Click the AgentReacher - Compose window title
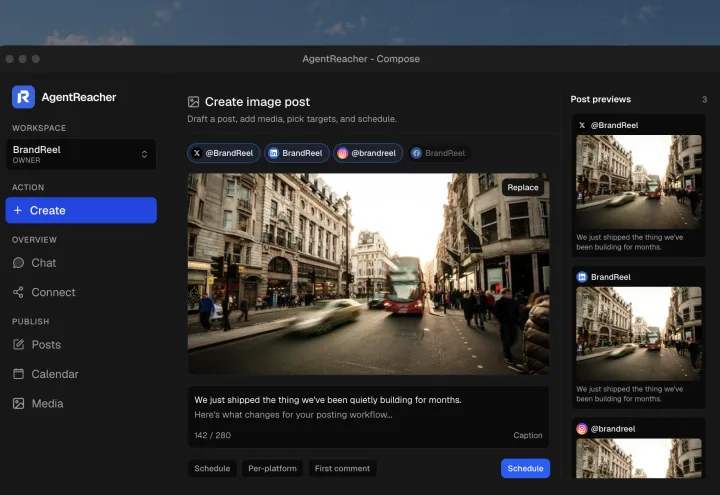Viewport: 720px width, 495px height. tap(361, 59)
